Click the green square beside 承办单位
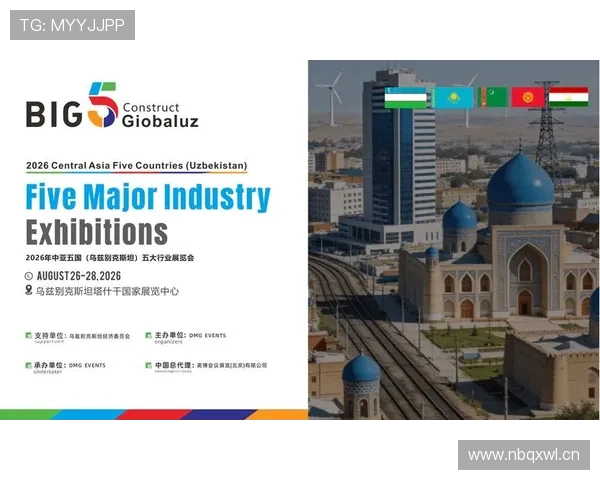600x480 pixels. pos(28,366)
